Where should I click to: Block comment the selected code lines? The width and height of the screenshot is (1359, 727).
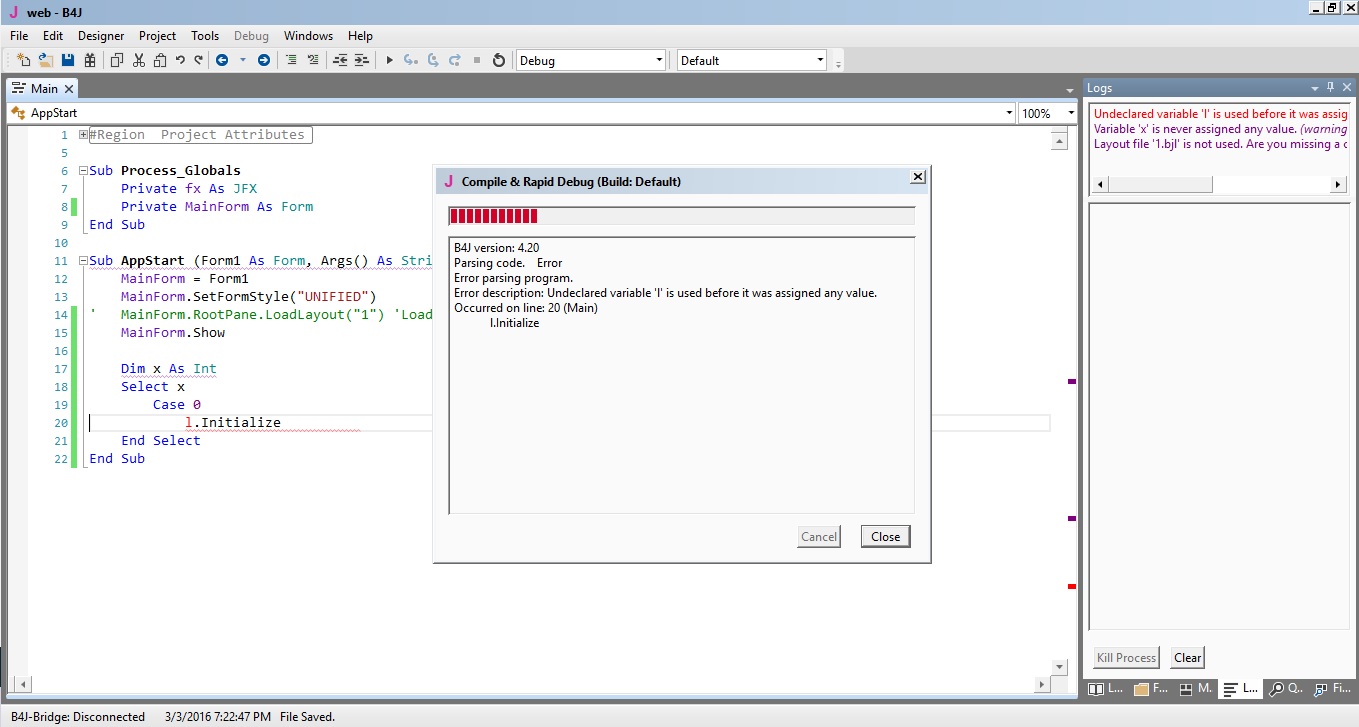pos(291,60)
